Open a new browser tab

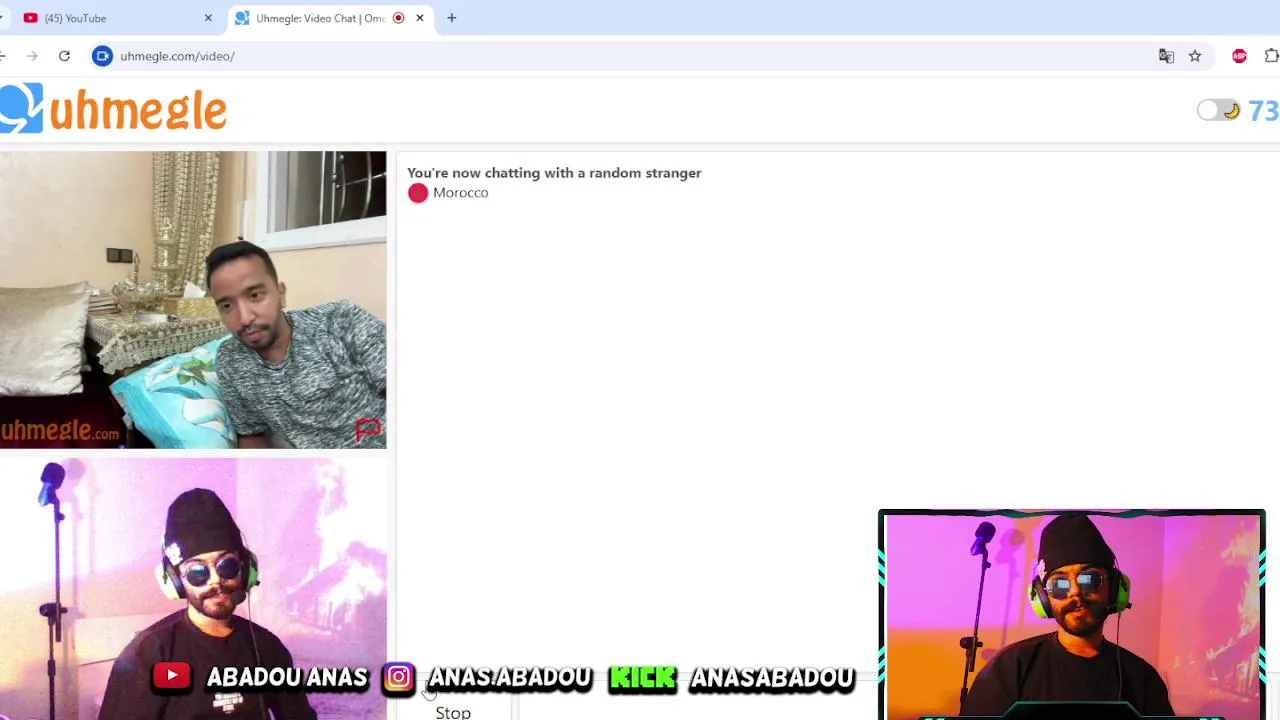451,18
